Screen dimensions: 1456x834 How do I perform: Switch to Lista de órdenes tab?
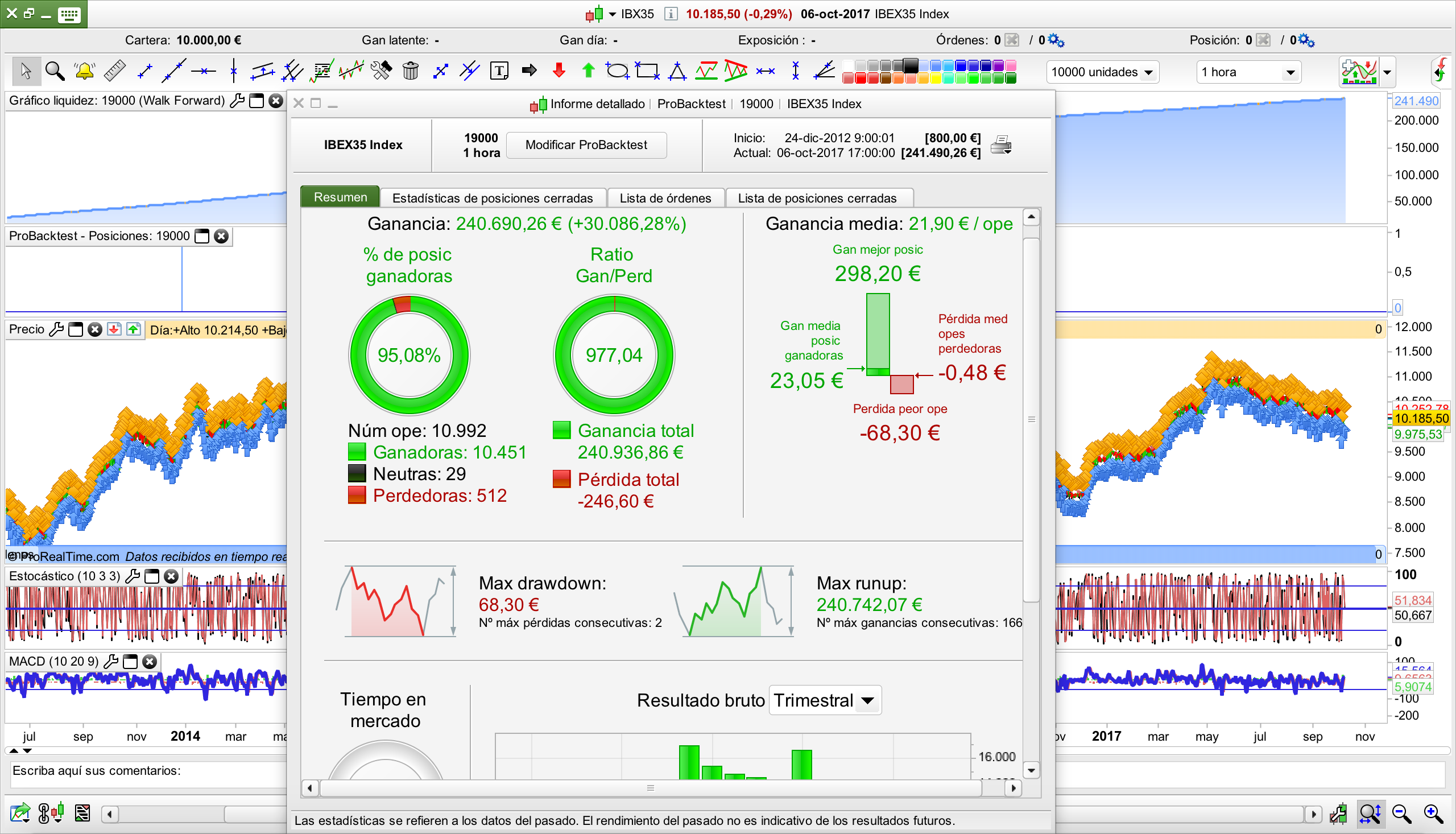tap(665, 198)
